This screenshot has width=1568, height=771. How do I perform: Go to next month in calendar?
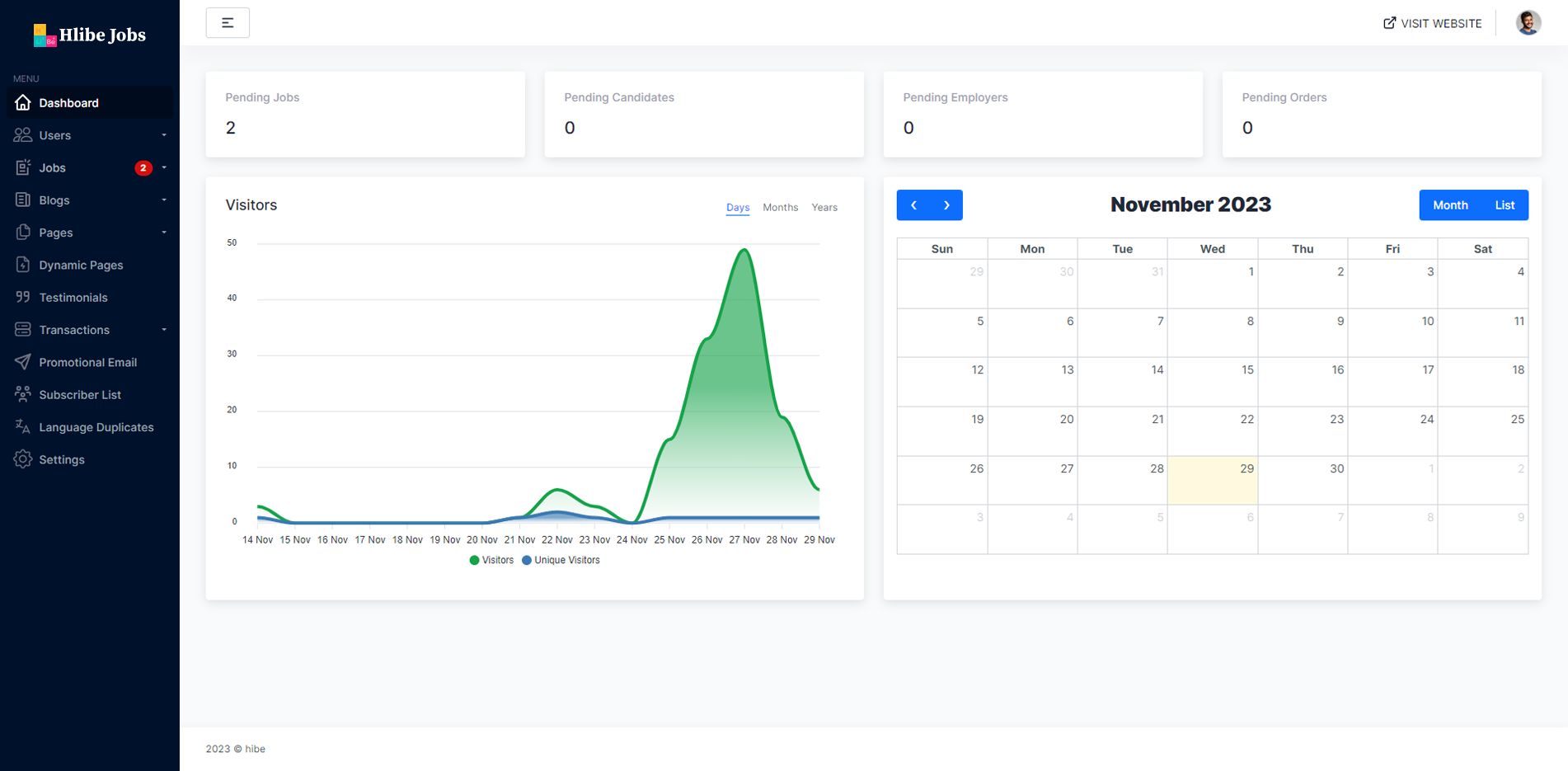pyautogui.click(x=946, y=205)
